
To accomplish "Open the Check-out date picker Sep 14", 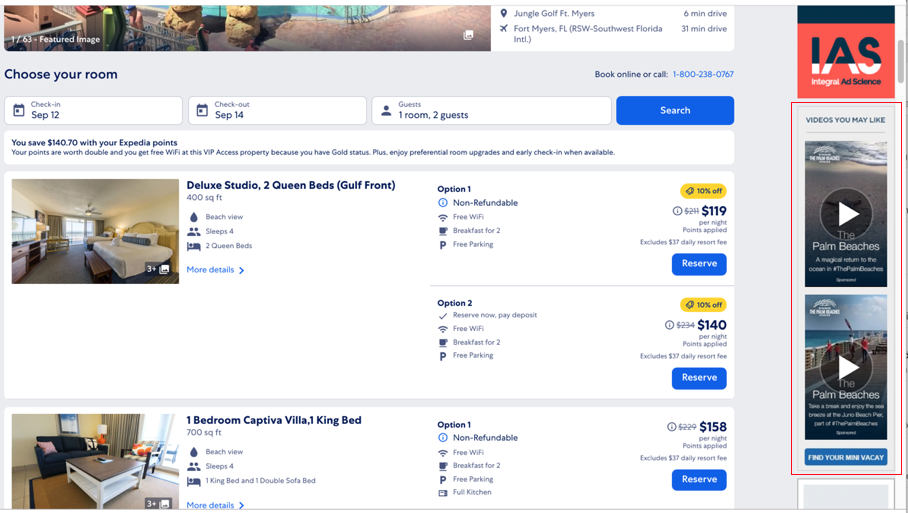I will click(x=277, y=110).
